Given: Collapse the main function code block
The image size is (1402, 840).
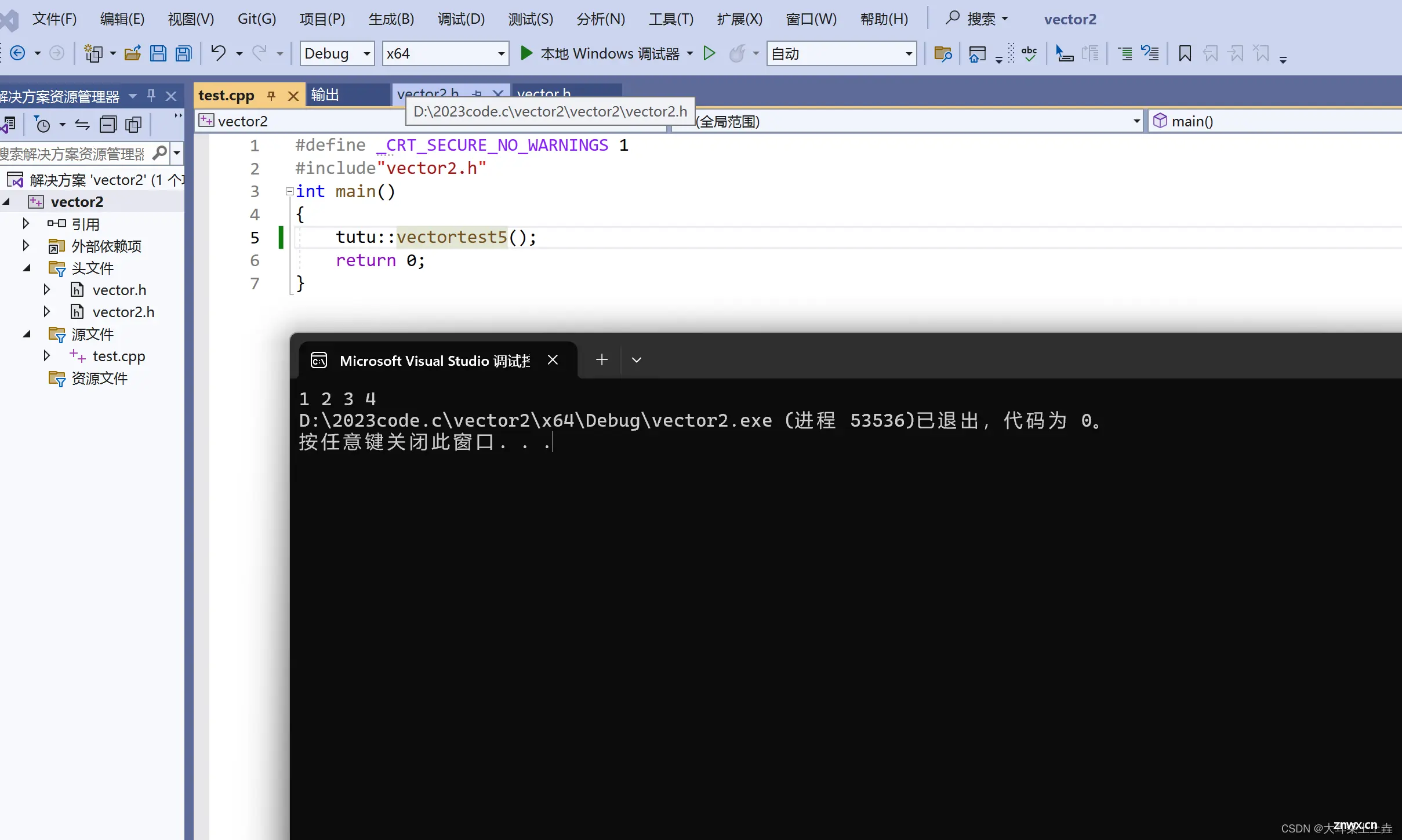Looking at the screenshot, I should [x=289, y=191].
